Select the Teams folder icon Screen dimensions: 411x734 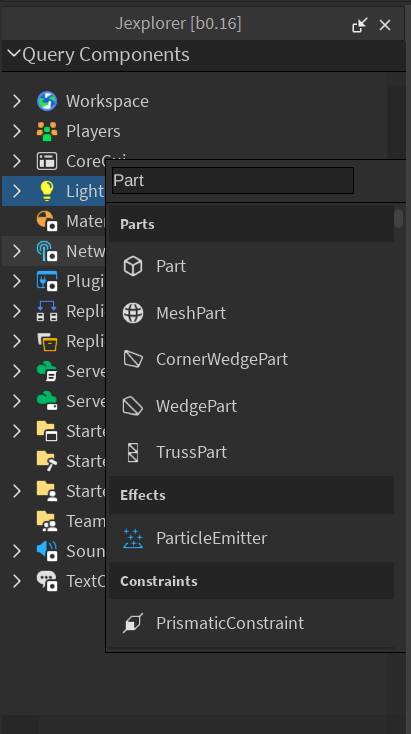pyautogui.click(x=47, y=521)
